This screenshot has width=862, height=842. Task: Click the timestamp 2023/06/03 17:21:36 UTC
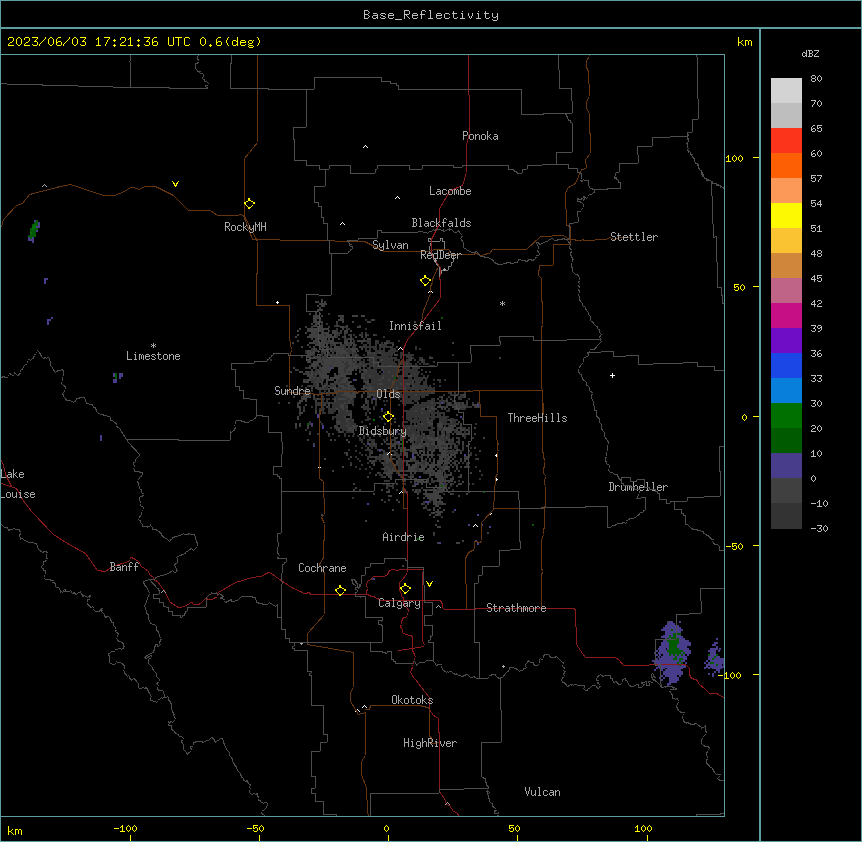pos(99,42)
